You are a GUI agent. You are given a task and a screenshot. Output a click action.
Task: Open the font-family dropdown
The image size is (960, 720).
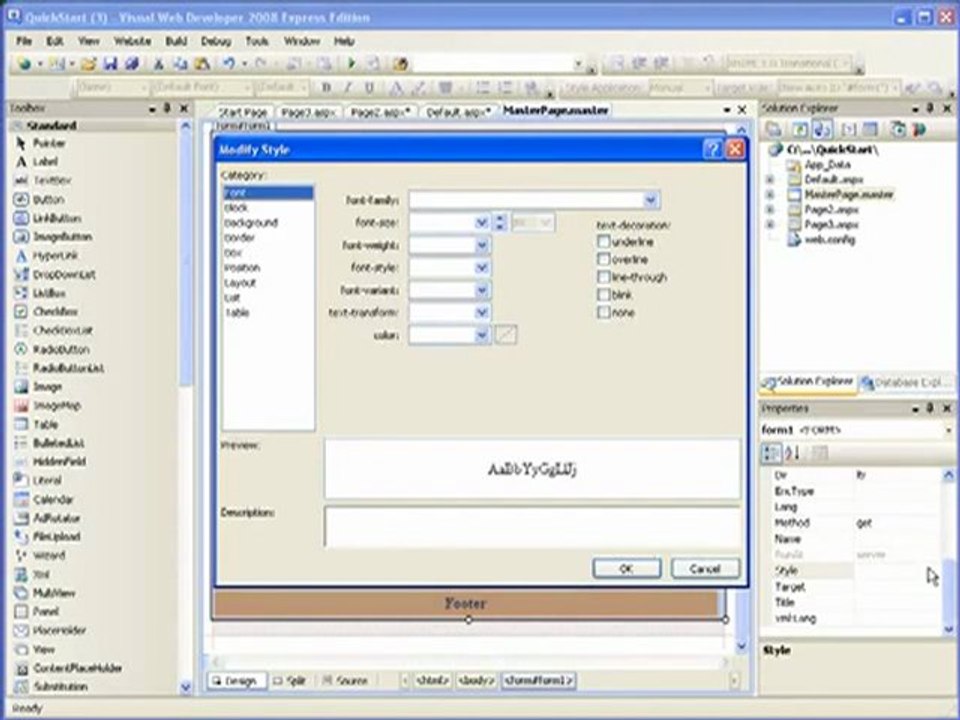coord(651,200)
